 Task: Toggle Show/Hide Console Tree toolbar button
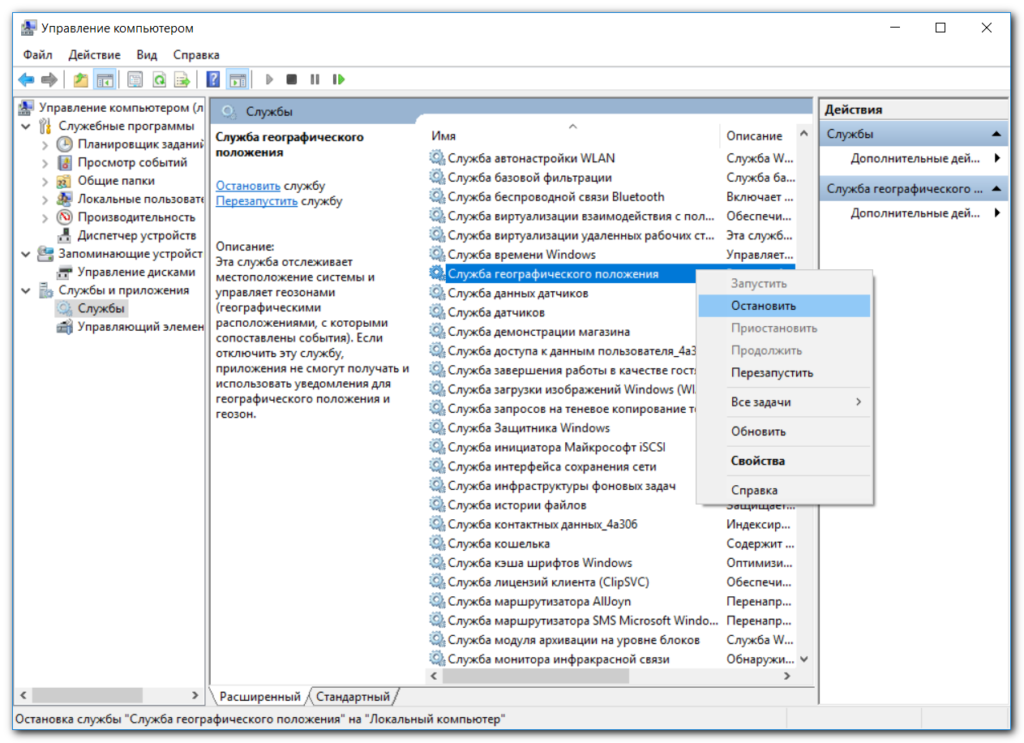click(104, 79)
